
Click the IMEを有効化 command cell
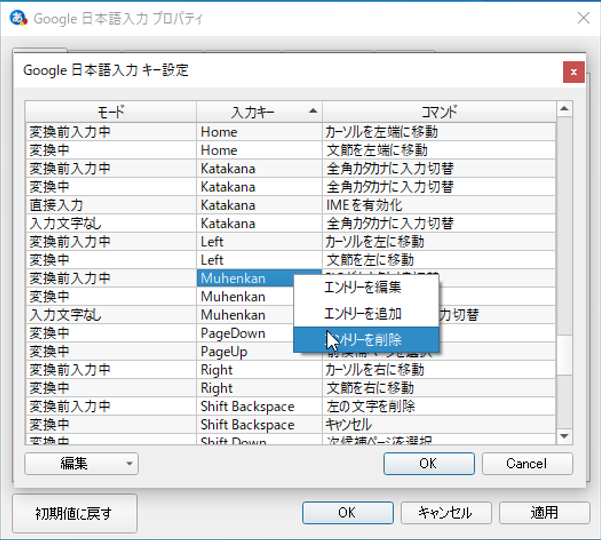point(437,205)
